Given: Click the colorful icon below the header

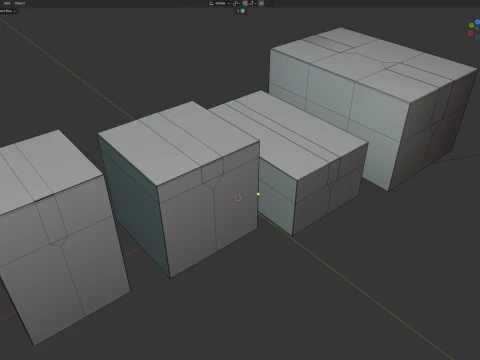Looking at the screenshot, I should pyautogui.click(x=243, y=11).
